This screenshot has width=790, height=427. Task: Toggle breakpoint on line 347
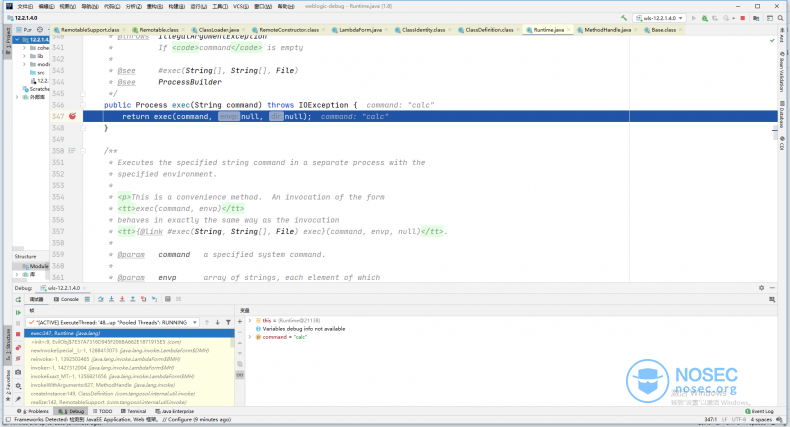click(73, 116)
